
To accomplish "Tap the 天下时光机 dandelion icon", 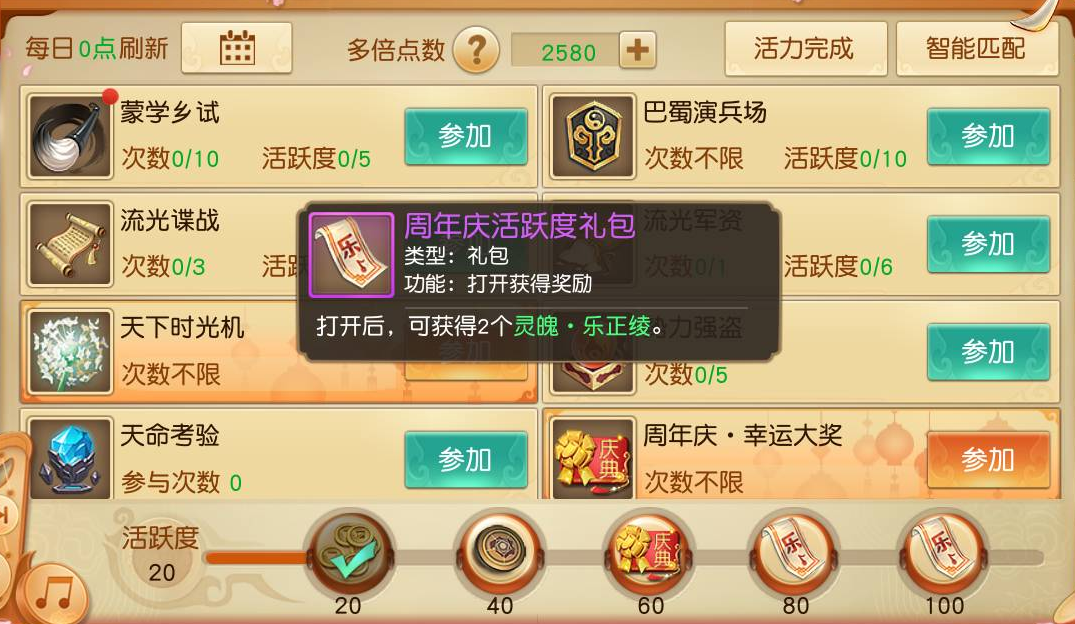I will [70, 352].
